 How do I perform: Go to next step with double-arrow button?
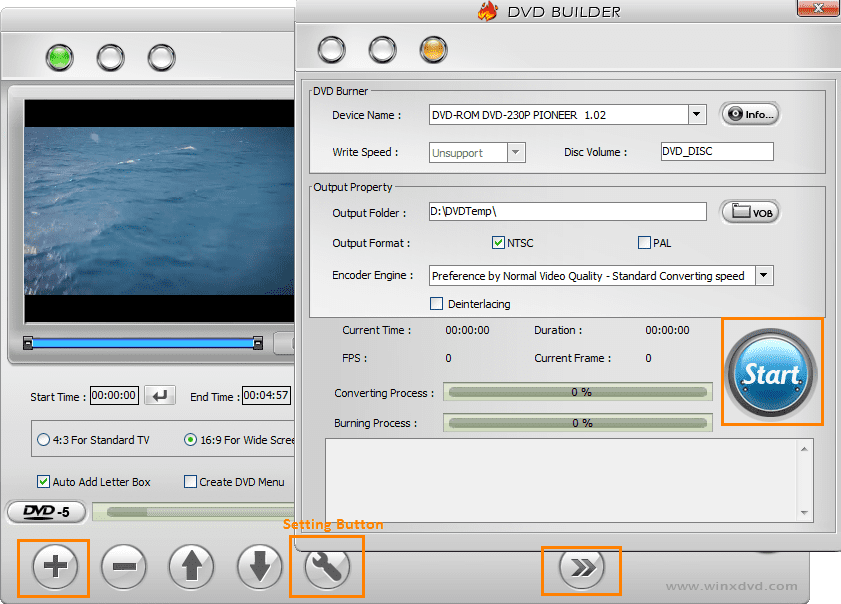tap(581, 567)
